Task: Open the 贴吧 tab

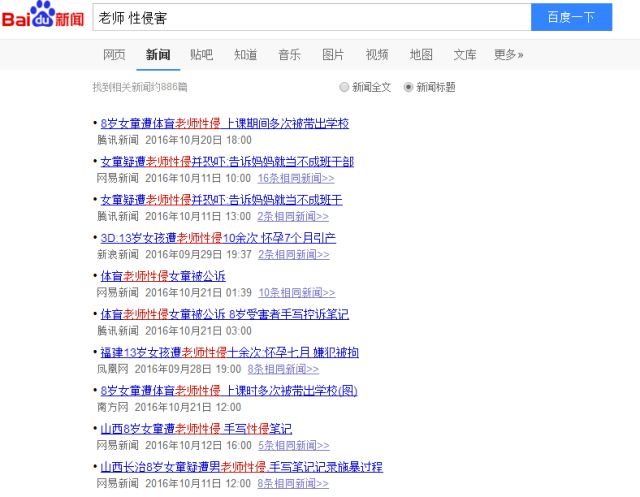Action: 202,55
